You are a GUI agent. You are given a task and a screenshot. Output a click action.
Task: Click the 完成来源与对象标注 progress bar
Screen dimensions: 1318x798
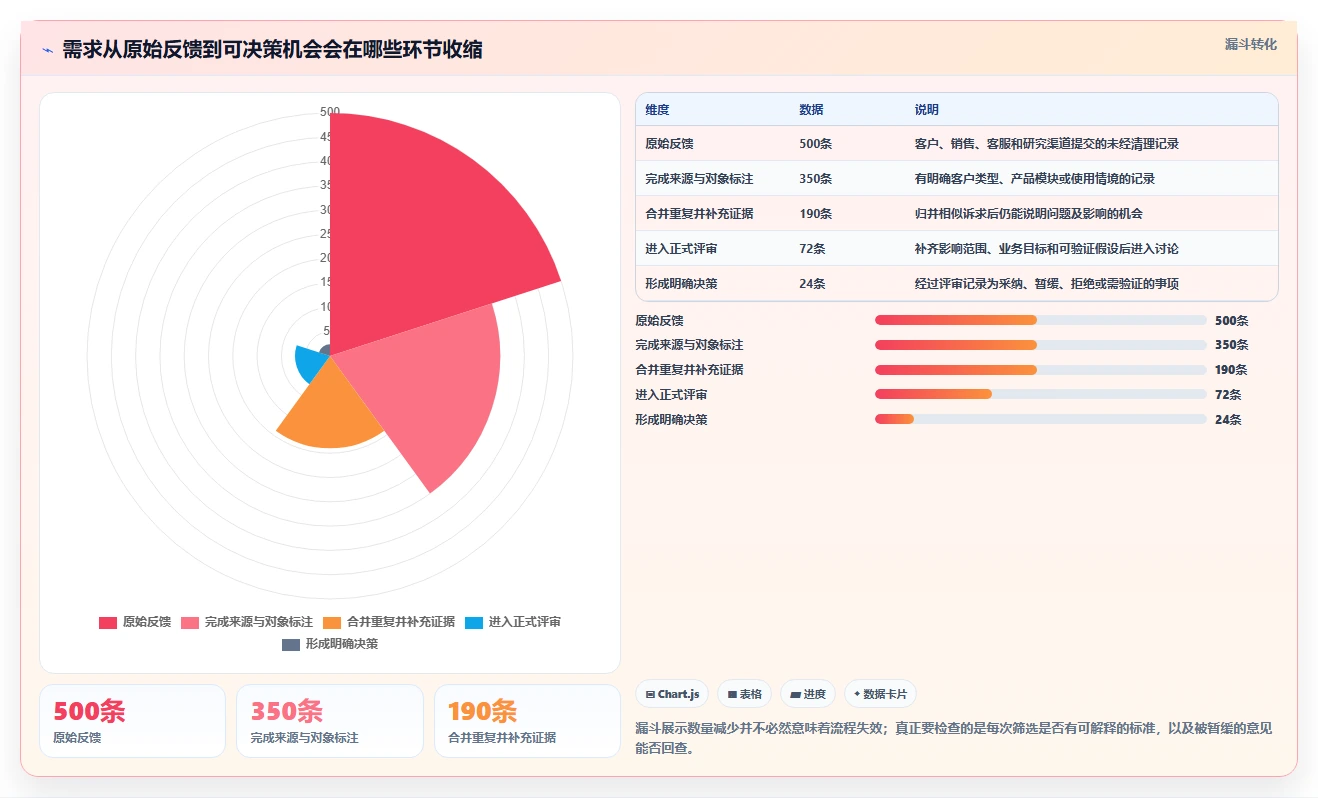click(1040, 345)
